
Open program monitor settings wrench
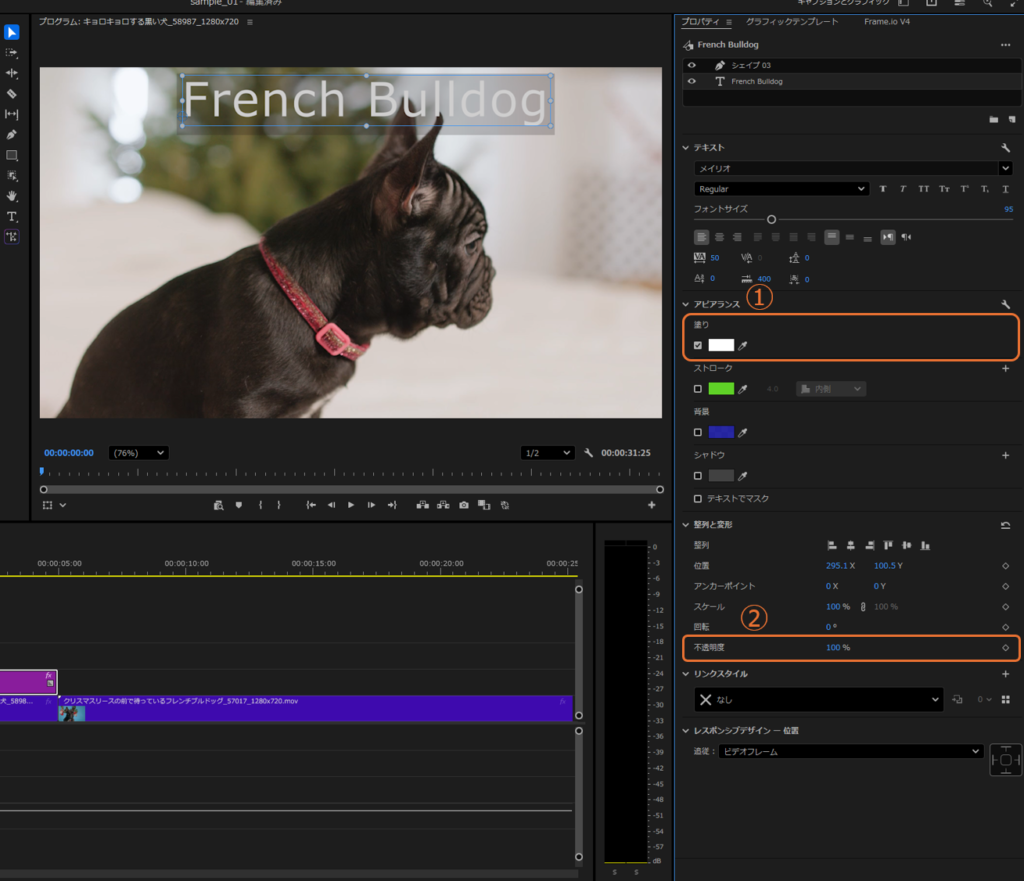[588, 453]
